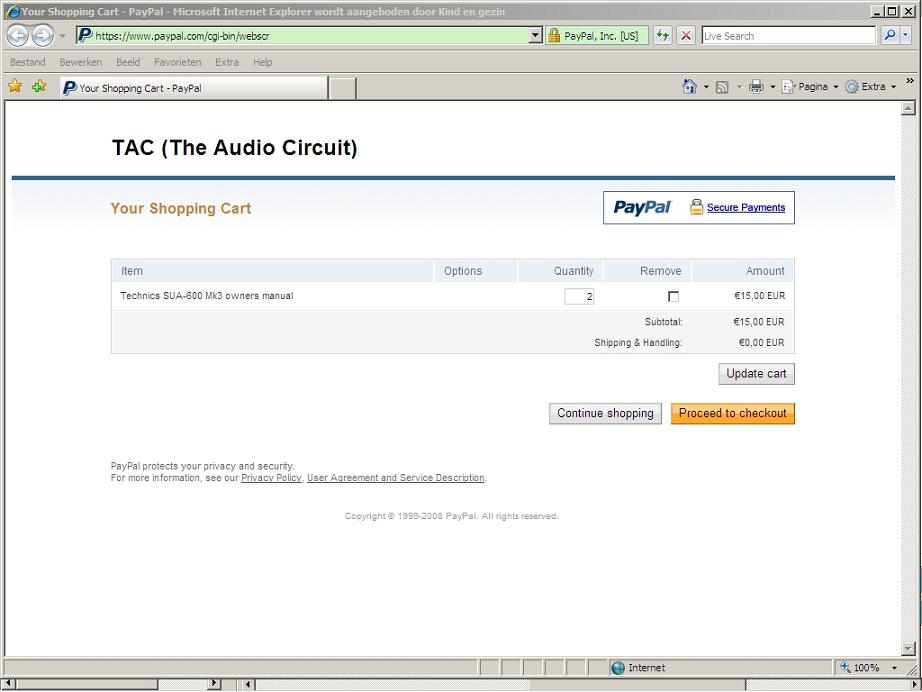The height and width of the screenshot is (692, 922).
Task: Open the Privacy Policy link
Action: coord(271,478)
